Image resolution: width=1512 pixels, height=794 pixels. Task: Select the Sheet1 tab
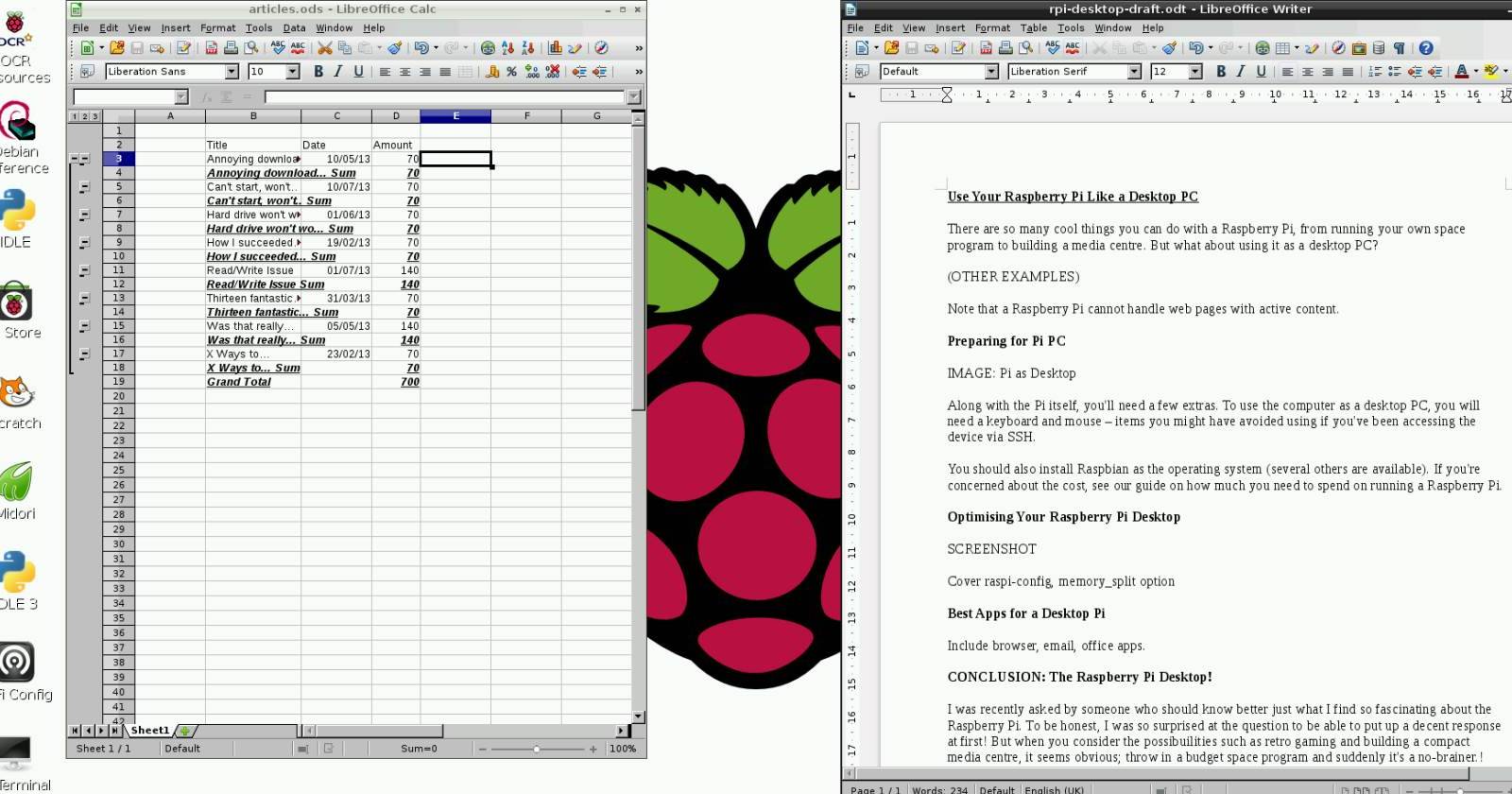(149, 731)
